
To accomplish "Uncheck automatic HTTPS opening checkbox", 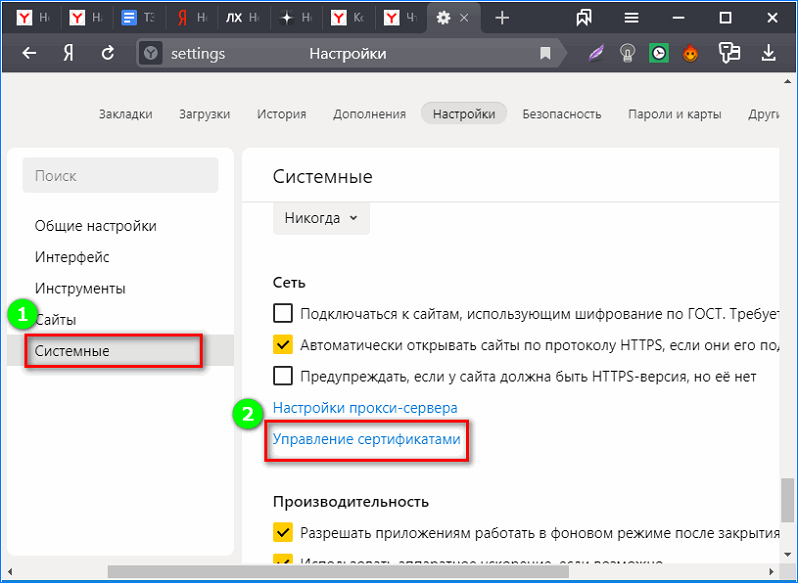I will point(282,345).
